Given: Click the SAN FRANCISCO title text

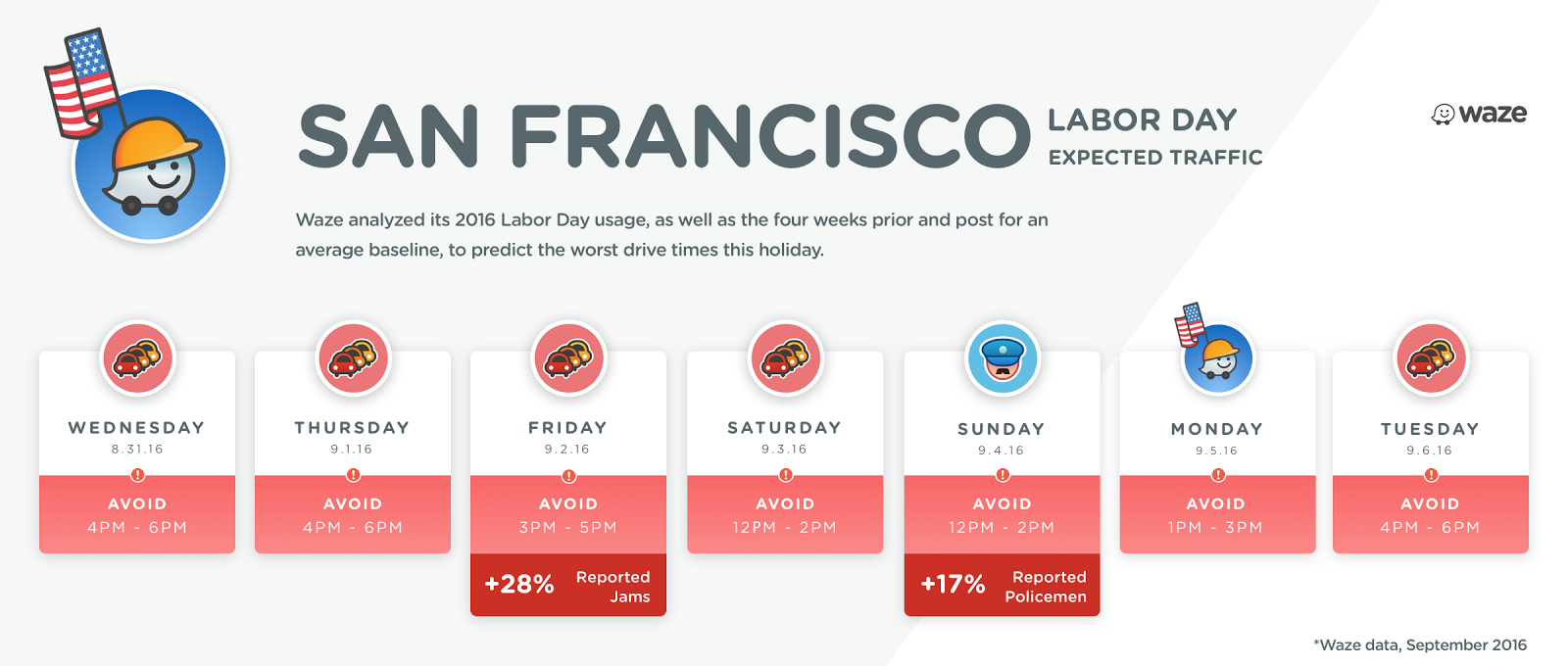Looking at the screenshot, I should 663,136.
